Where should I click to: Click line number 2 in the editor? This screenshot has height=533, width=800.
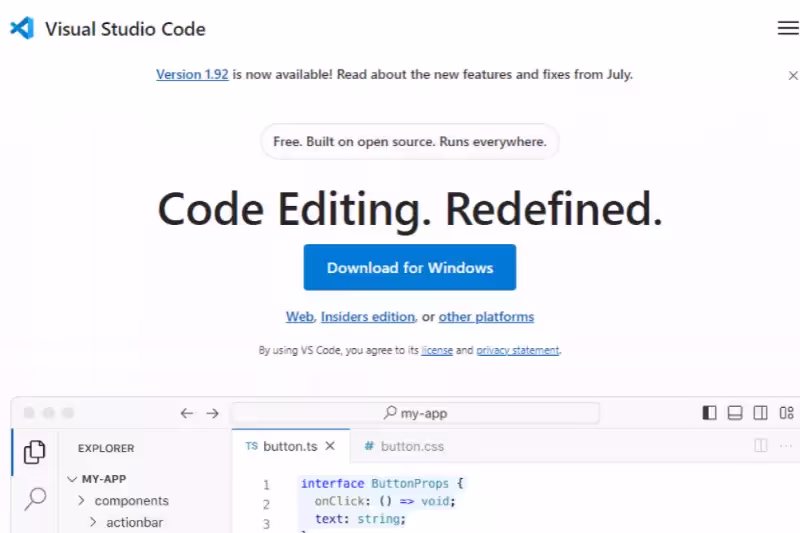coord(266,504)
